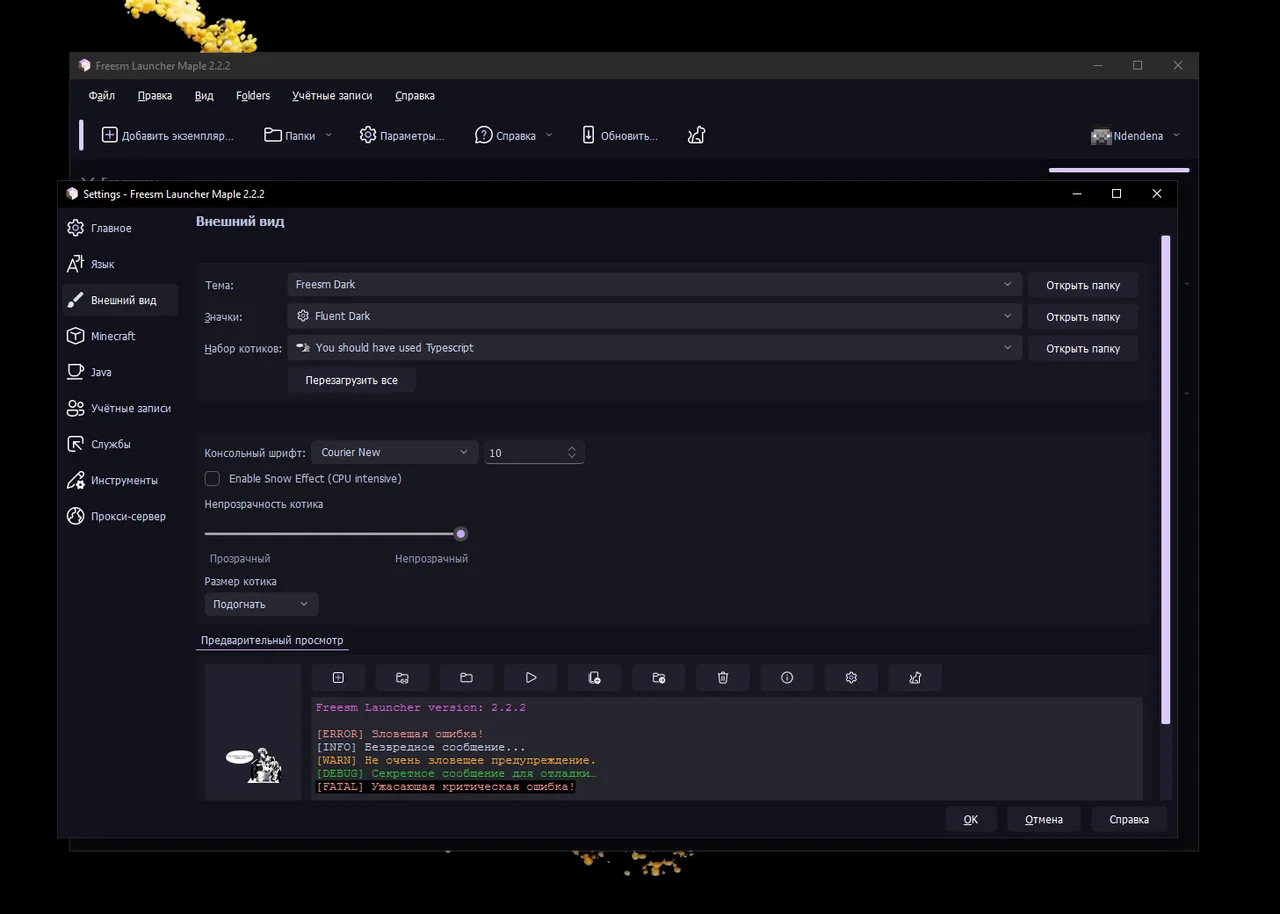Viewport: 1280px width, 914px height.
Task: Enable the Snow Effect checkbox
Action: pyautogui.click(x=212, y=479)
